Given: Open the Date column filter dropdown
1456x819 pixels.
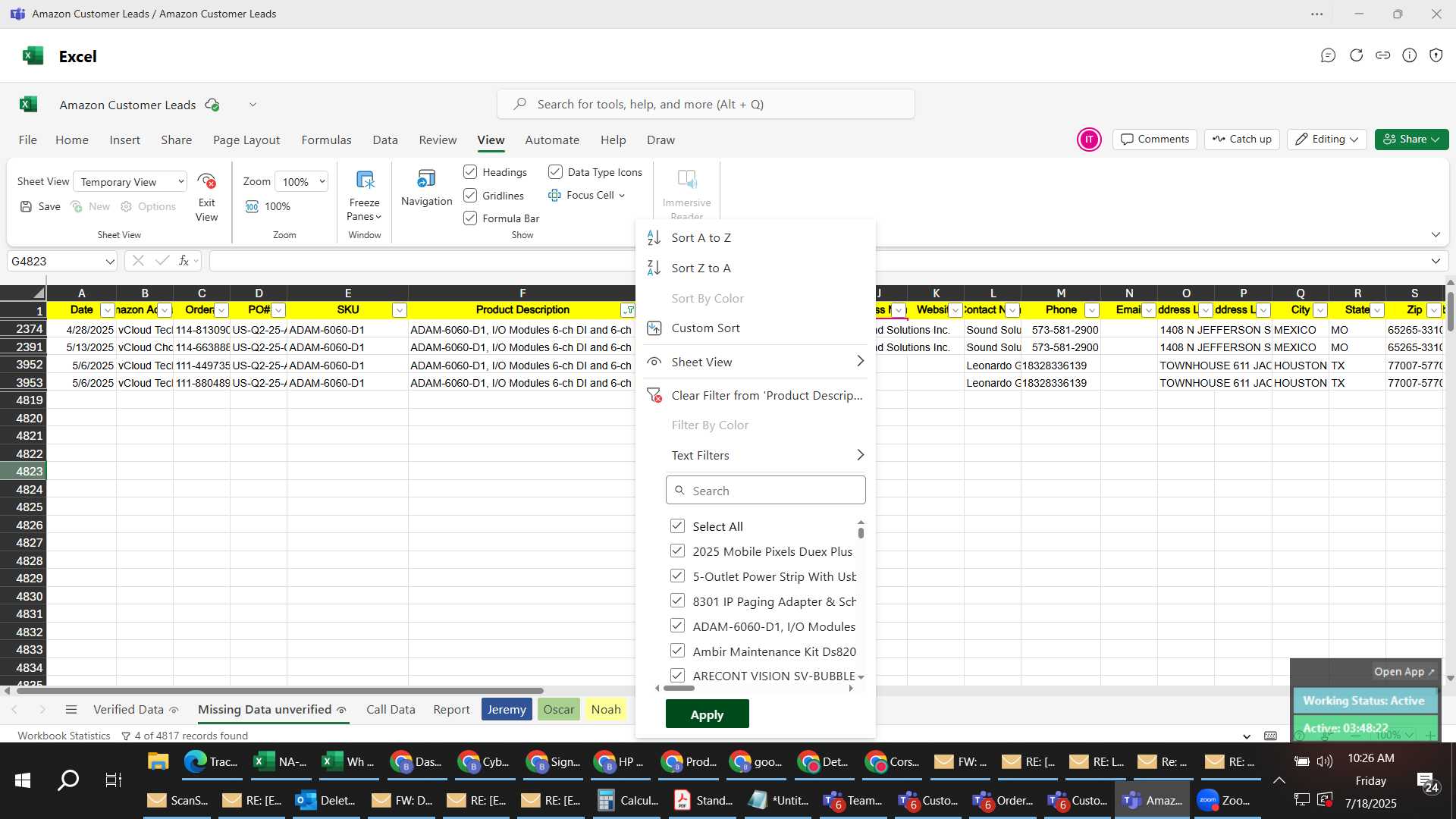Looking at the screenshot, I should click(x=108, y=310).
